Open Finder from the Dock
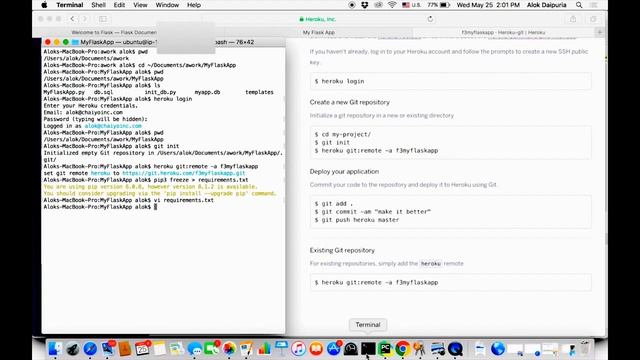This screenshot has height=360, width=640. click(x=55, y=349)
